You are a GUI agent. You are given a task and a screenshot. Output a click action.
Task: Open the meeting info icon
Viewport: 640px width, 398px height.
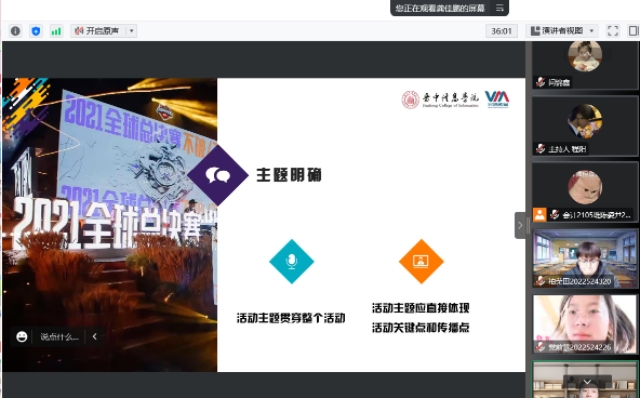pyautogui.click(x=16, y=31)
